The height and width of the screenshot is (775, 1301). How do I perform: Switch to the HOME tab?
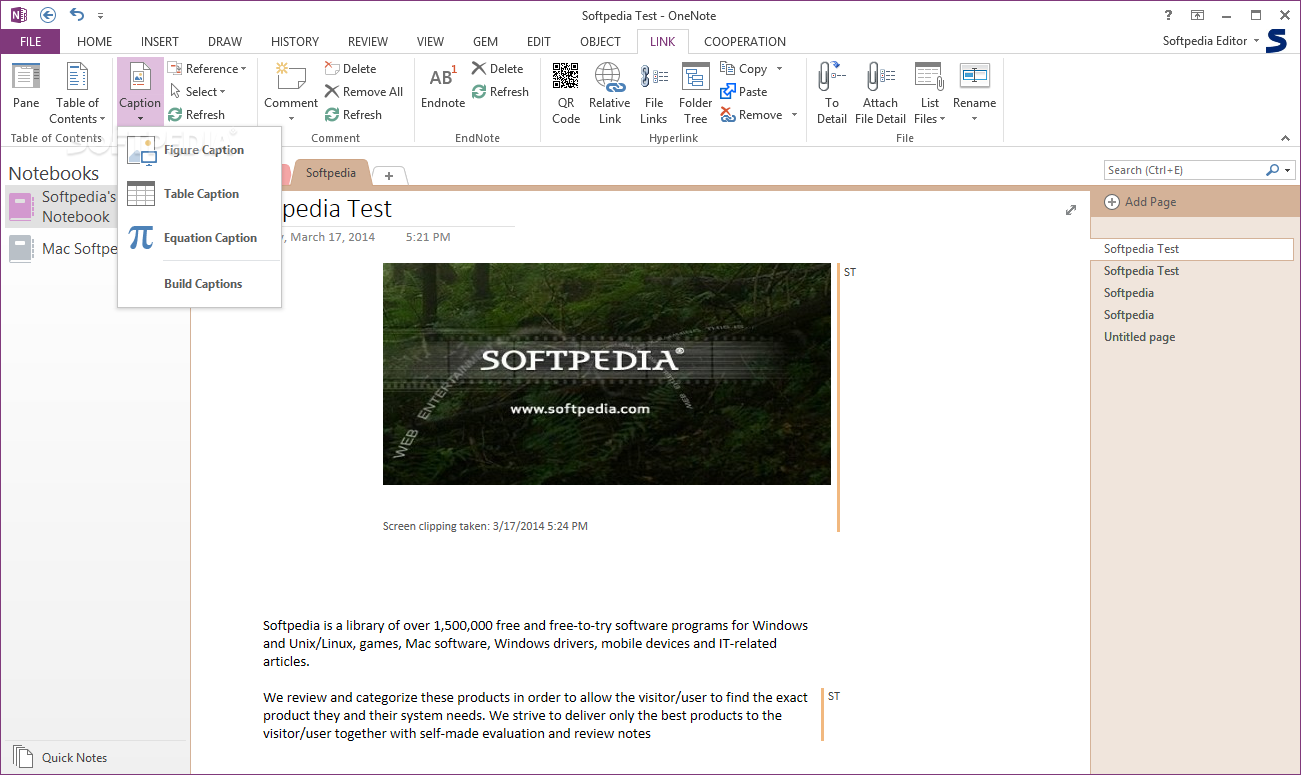pos(95,42)
